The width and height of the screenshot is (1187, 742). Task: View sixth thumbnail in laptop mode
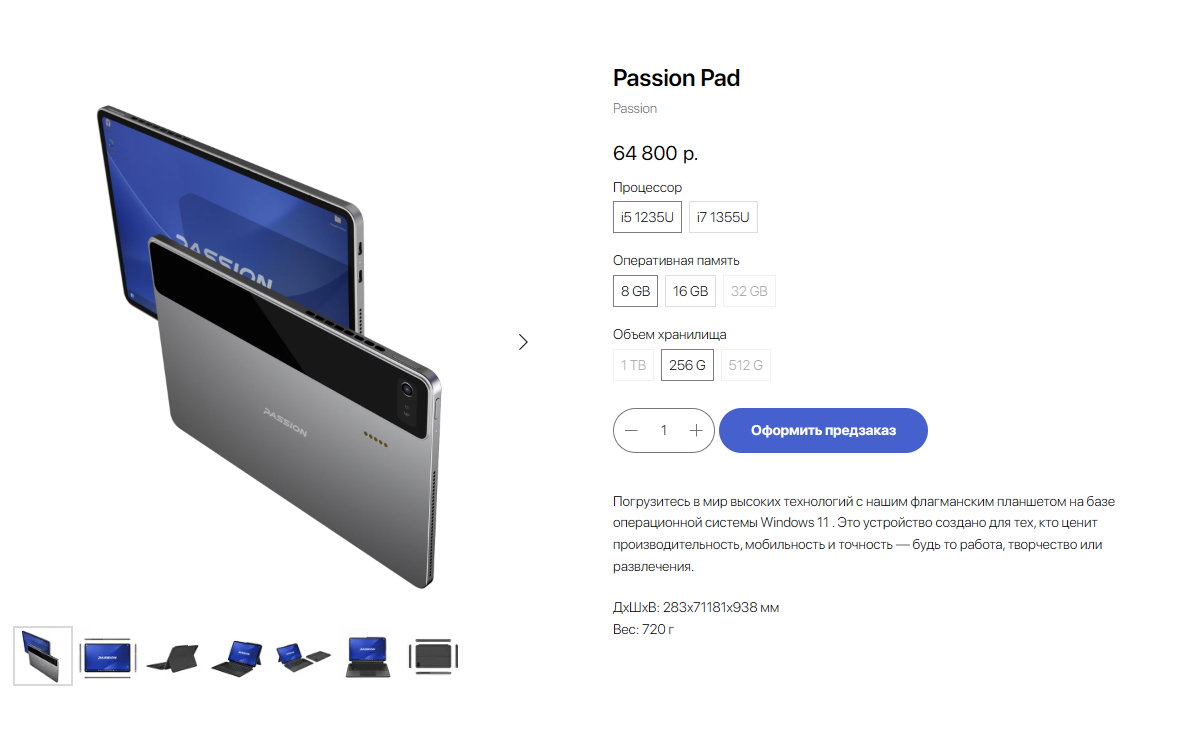point(368,656)
